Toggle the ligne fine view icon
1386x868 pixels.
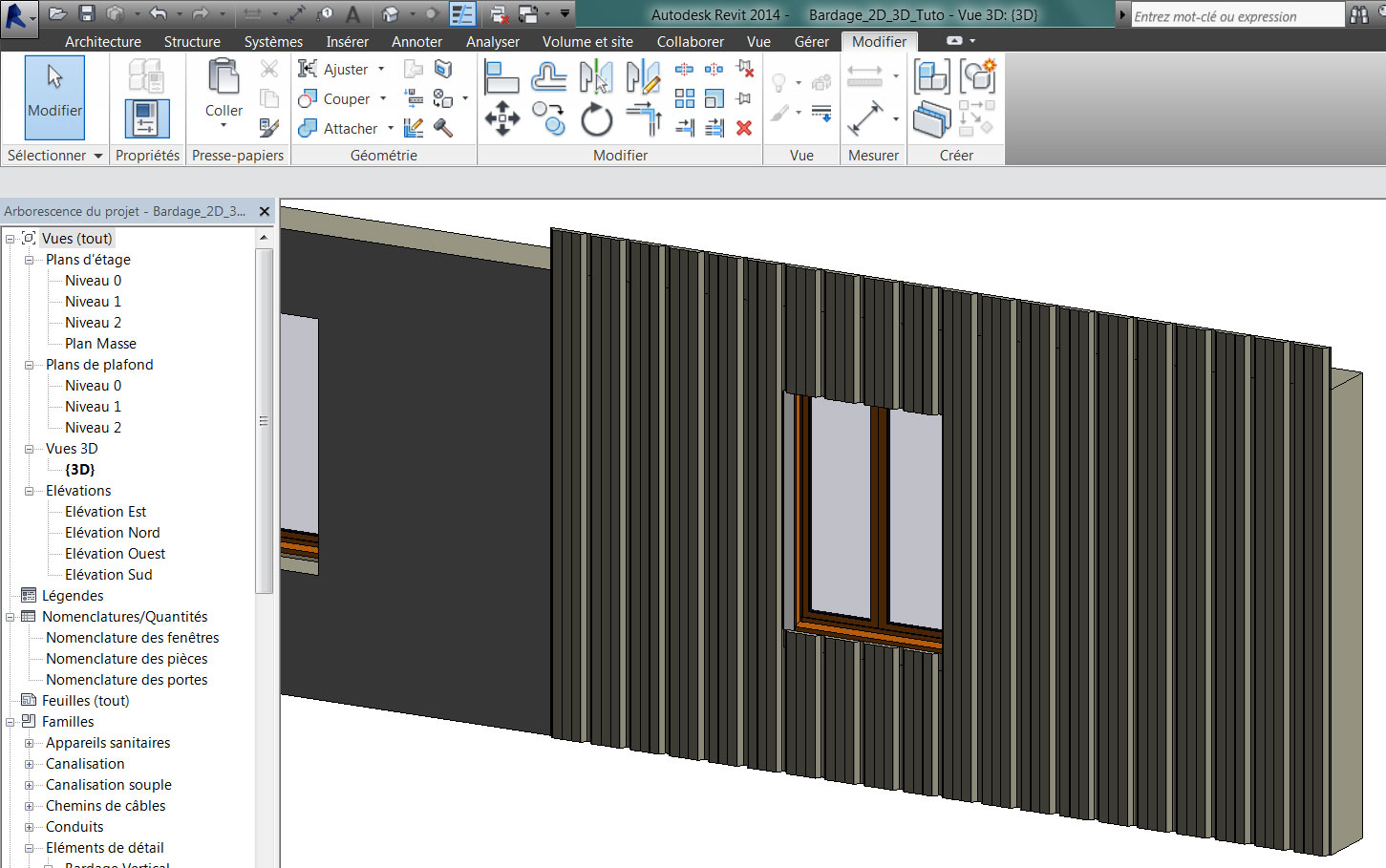tap(821, 113)
